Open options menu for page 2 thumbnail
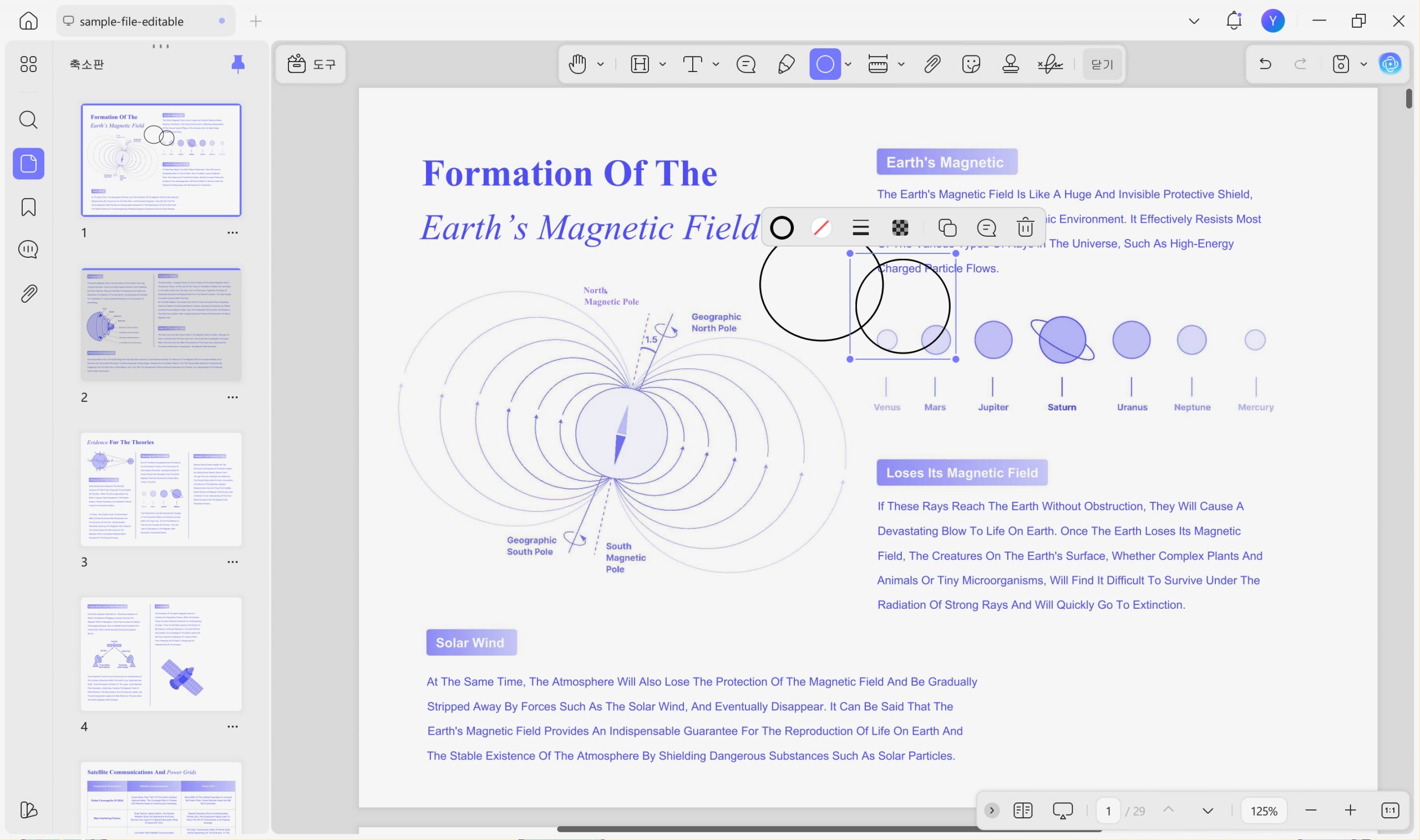1420x840 pixels. [x=232, y=397]
